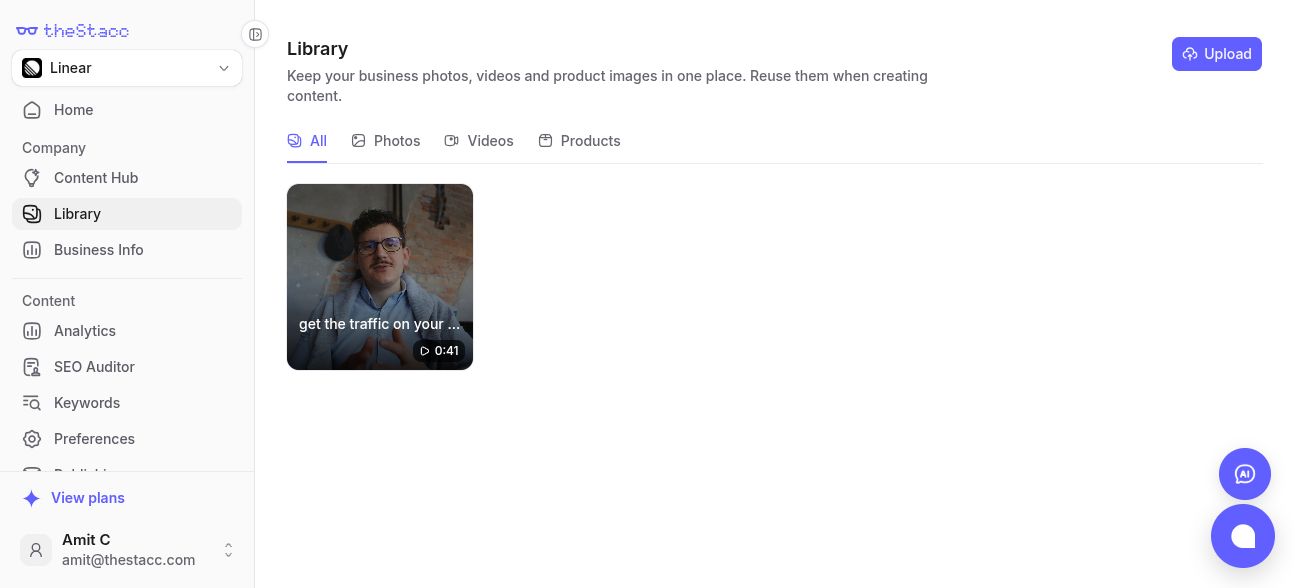Open the support chat bubble launcher
This screenshot has height=588, width=1310.
click(x=1243, y=536)
